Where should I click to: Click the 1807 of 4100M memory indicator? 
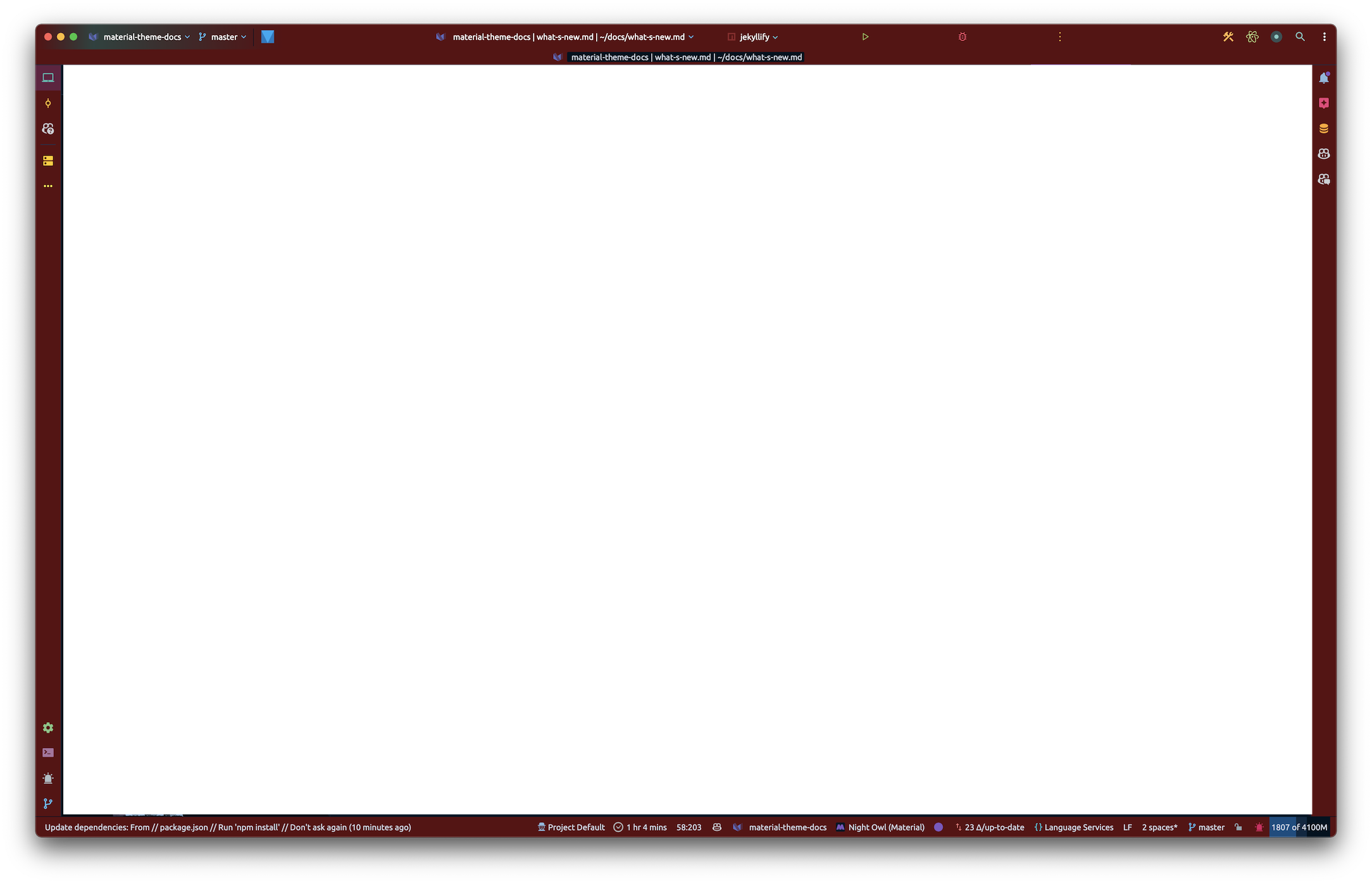pyautogui.click(x=1299, y=827)
